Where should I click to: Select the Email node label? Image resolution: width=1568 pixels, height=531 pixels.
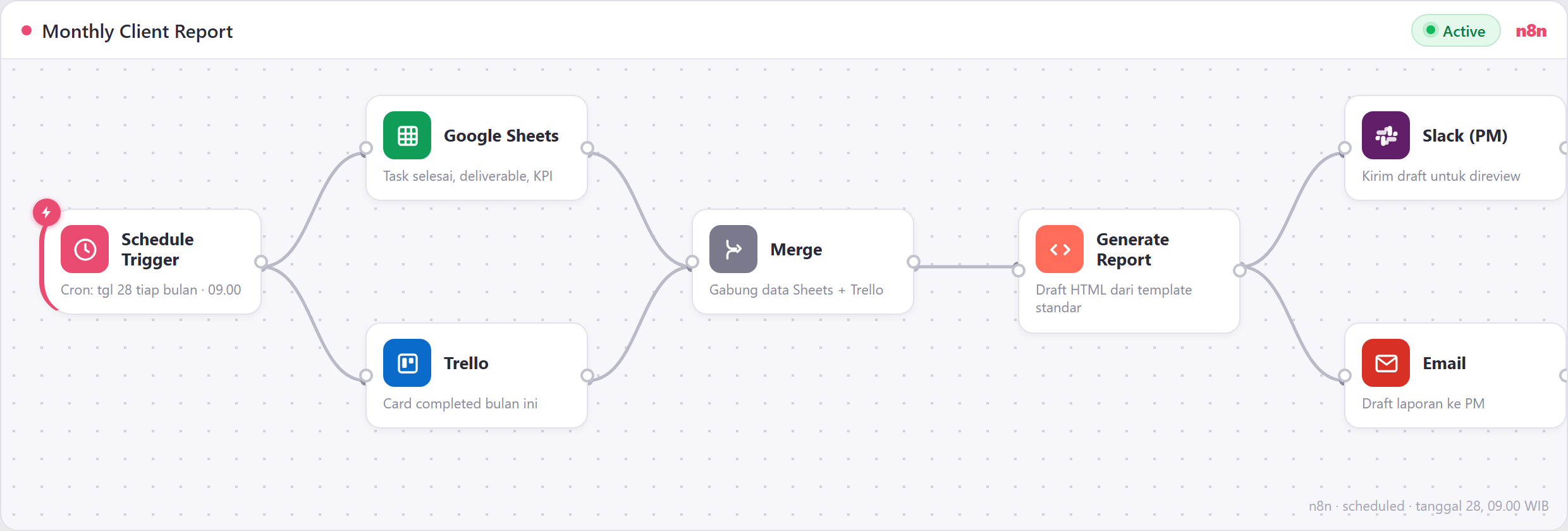pyautogui.click(x=1444, y=363)
